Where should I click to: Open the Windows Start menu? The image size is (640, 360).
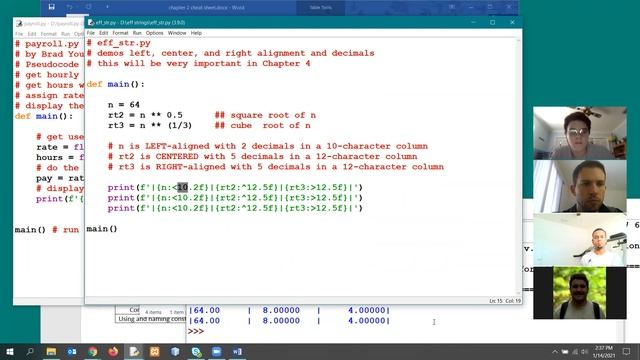click(10, 351)
